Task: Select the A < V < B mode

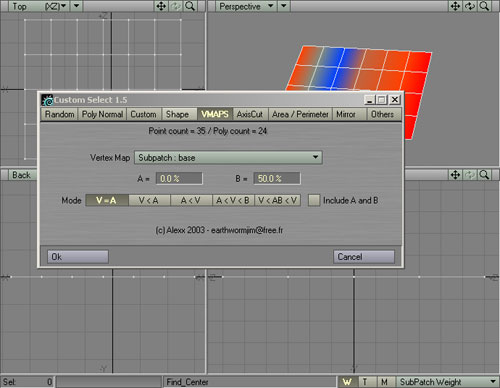Action: click(233, 200)
